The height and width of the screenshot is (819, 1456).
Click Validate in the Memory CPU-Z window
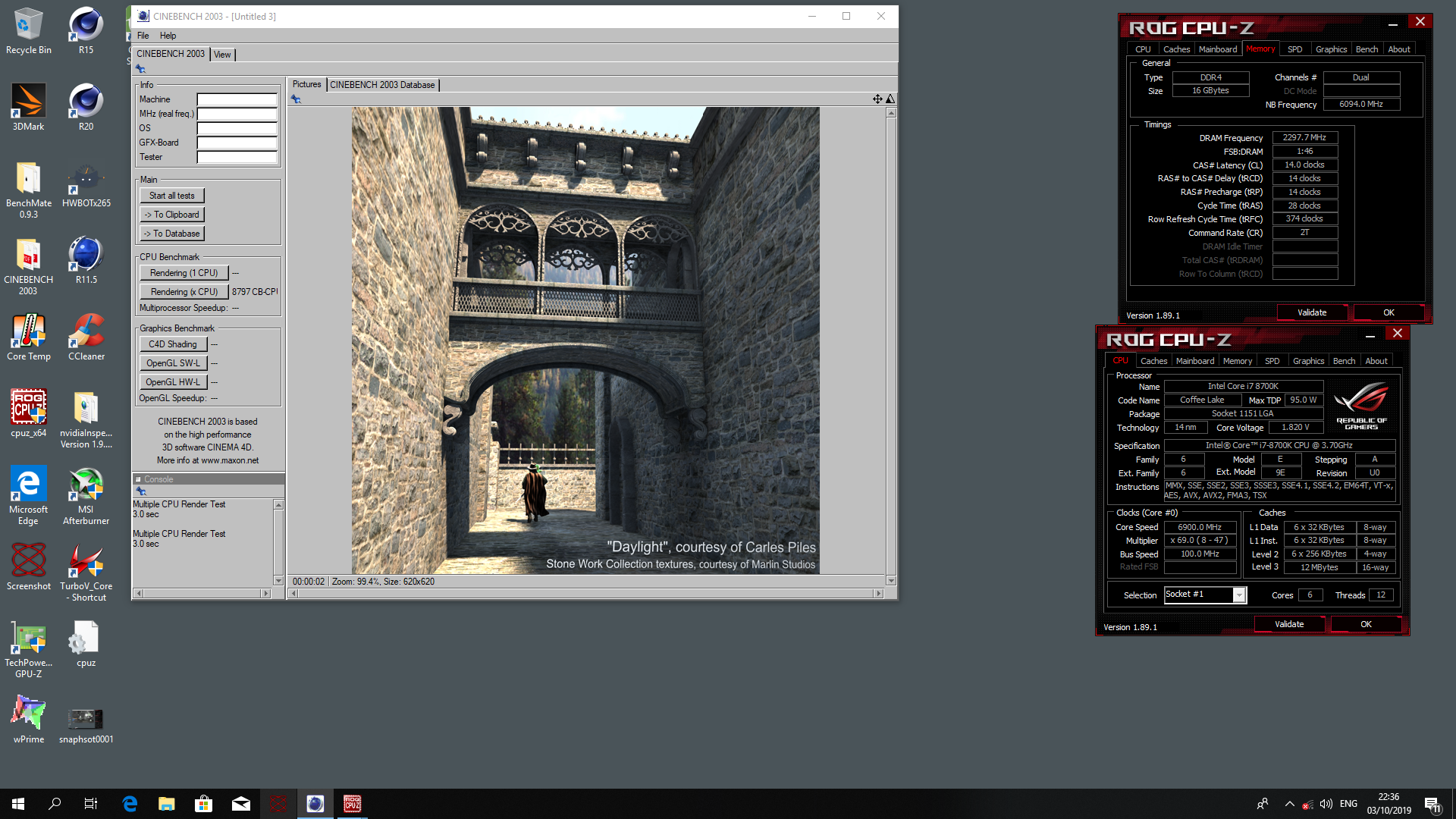pyautogui.click(x=1312, y=312)
